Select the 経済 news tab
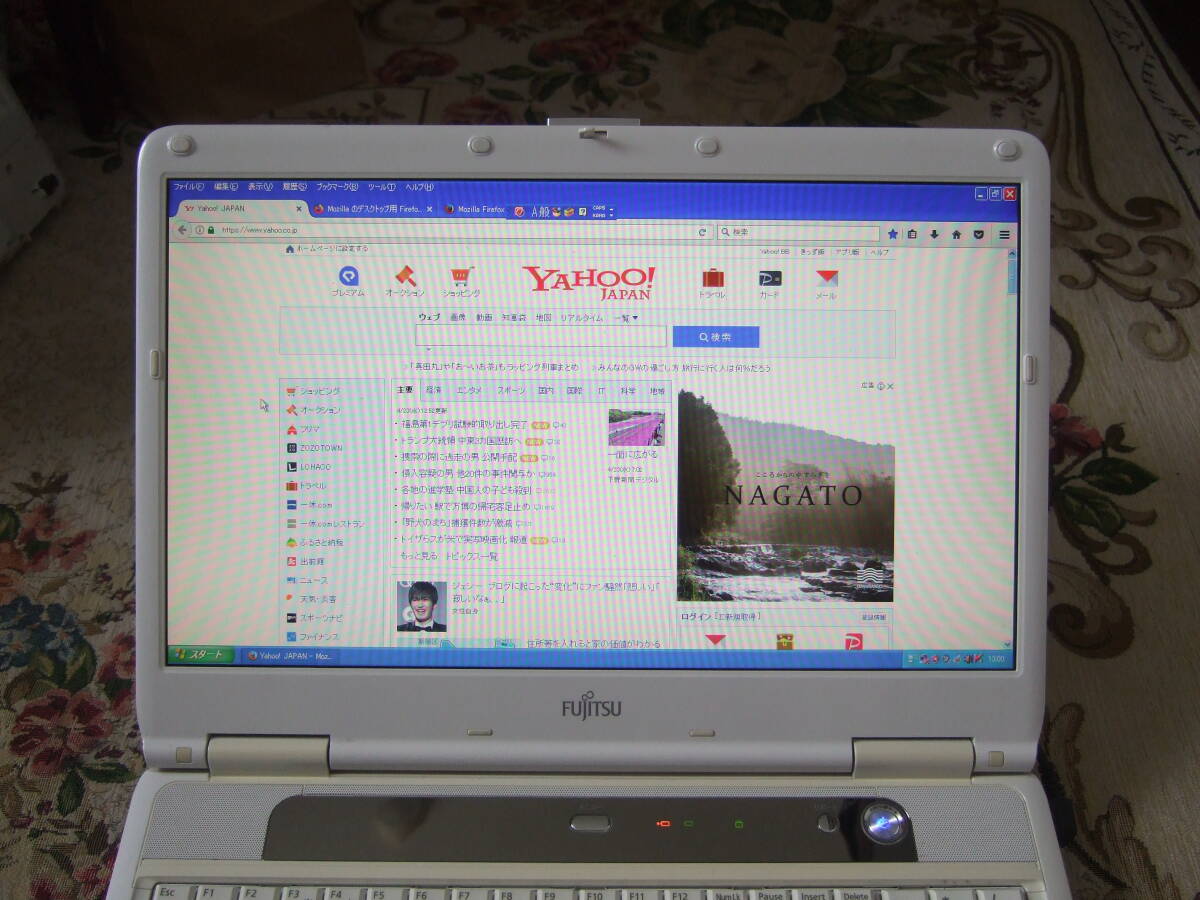 coord(433,390)
